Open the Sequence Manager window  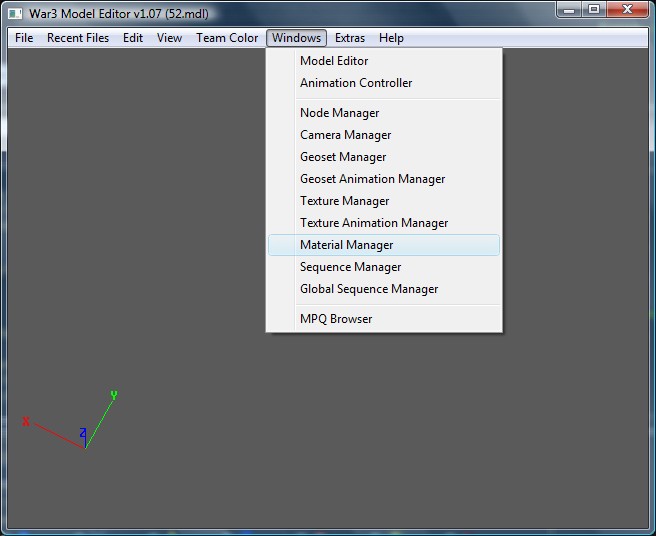click(x=384, y=267)
